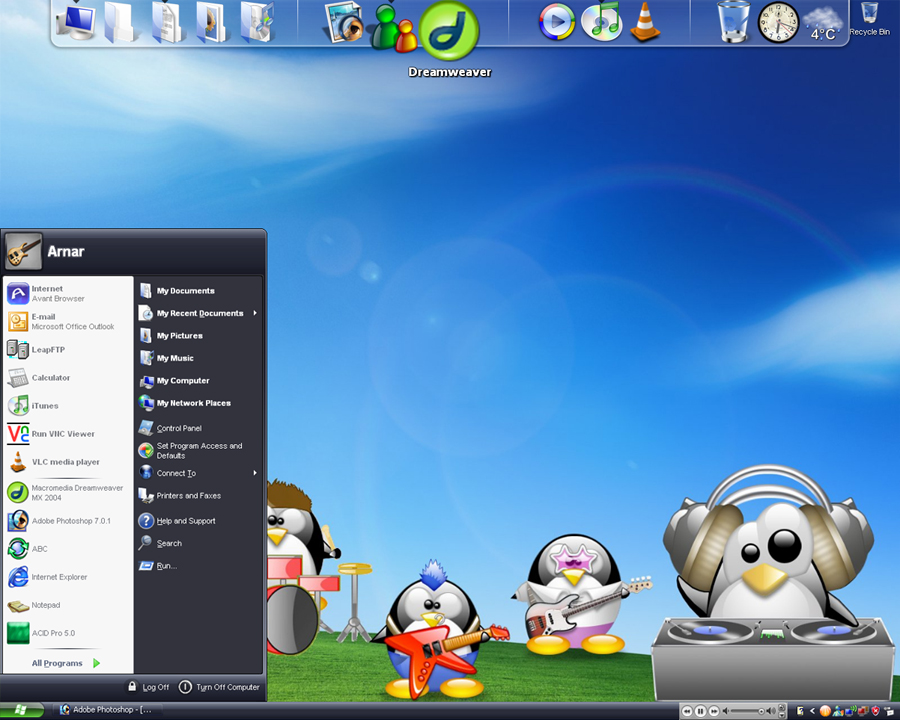Start VLC media player from Start menu

pyautogui.click(x=68, y=462)
